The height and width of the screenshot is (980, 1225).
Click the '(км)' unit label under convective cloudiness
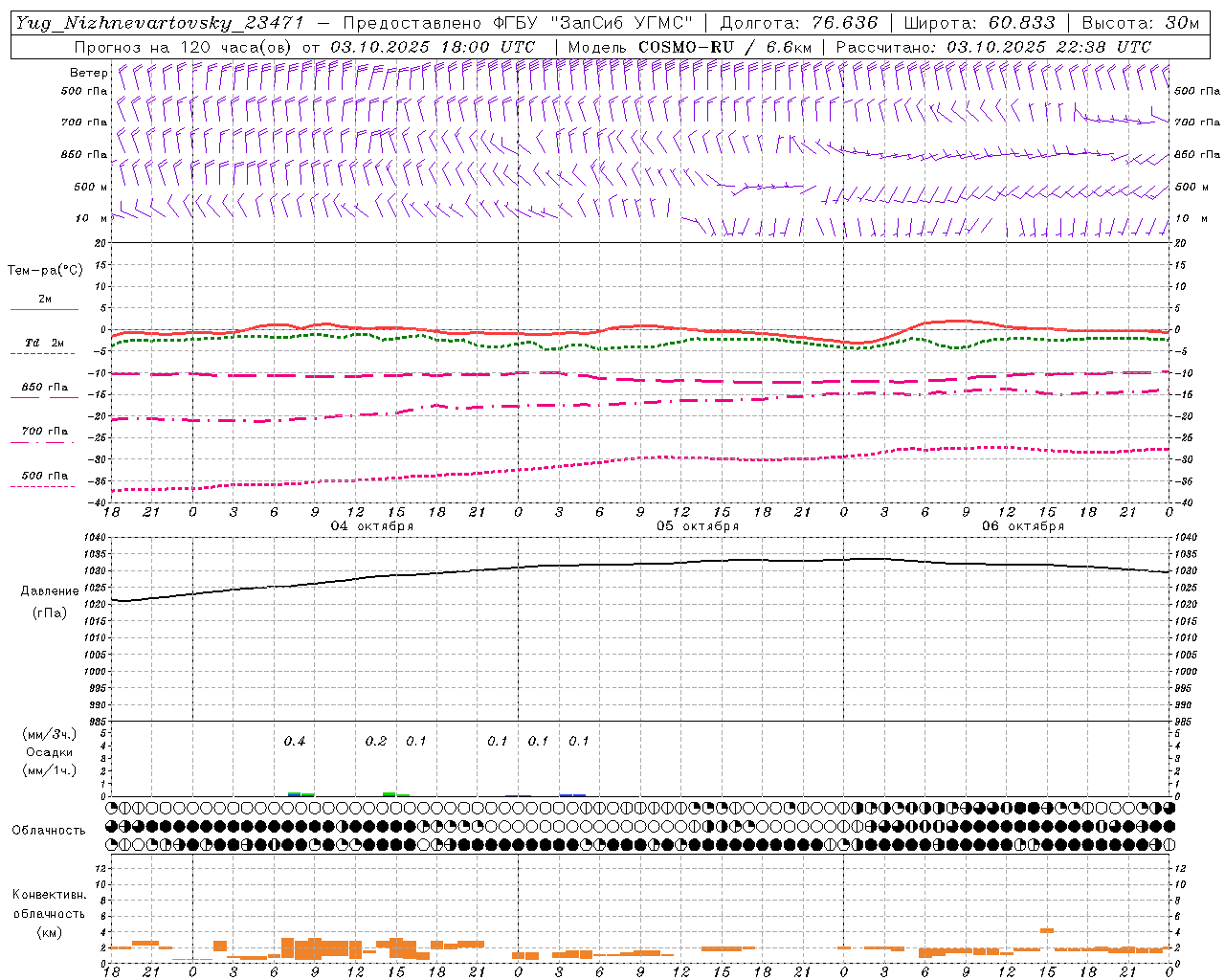point(49,932)
